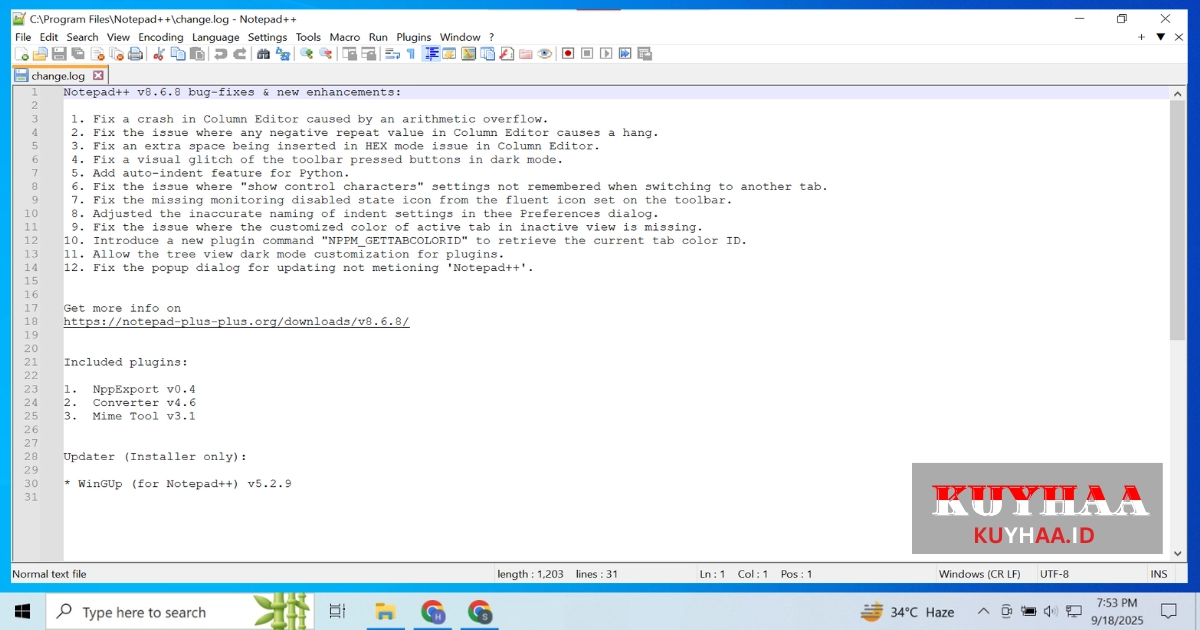Open the Macro menu
Image resolution: width=1200 pixels, height=630 pixels.
[345, 37]
